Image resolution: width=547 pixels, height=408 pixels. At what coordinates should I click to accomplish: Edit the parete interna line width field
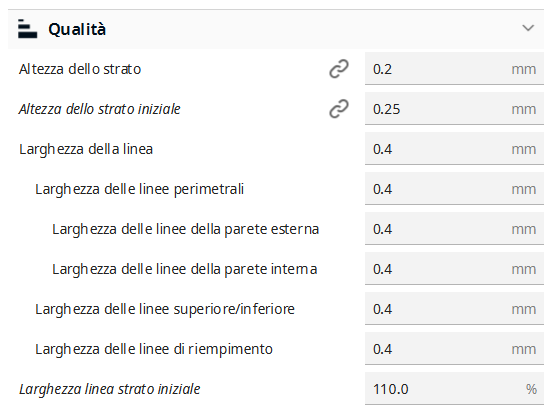pyautogui.click(x=454, y=269)
